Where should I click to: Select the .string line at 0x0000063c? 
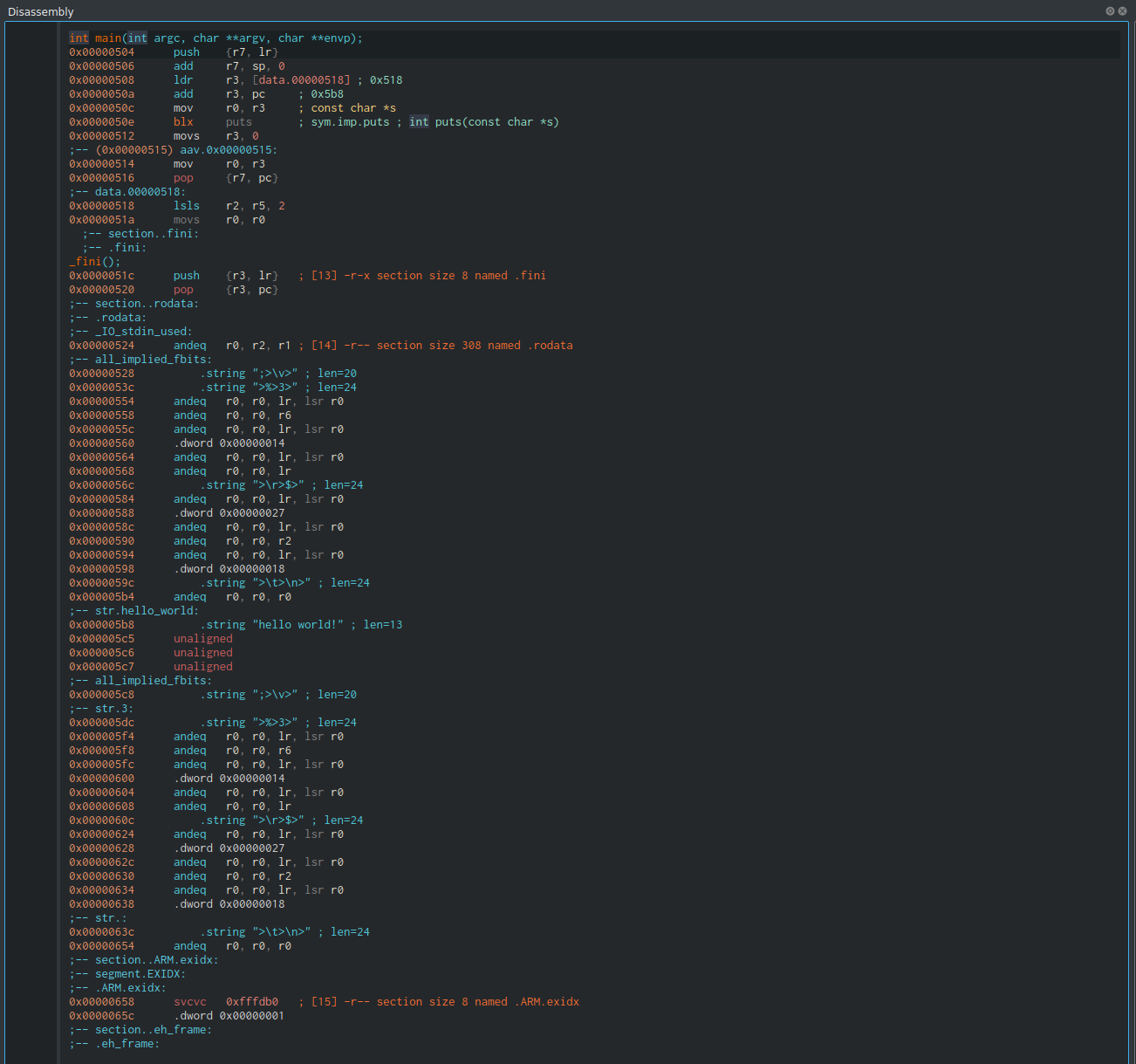(x=219, y=932)
